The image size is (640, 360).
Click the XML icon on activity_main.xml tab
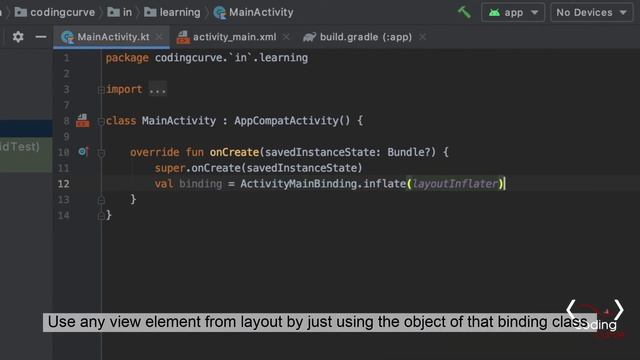click(183, 37)
